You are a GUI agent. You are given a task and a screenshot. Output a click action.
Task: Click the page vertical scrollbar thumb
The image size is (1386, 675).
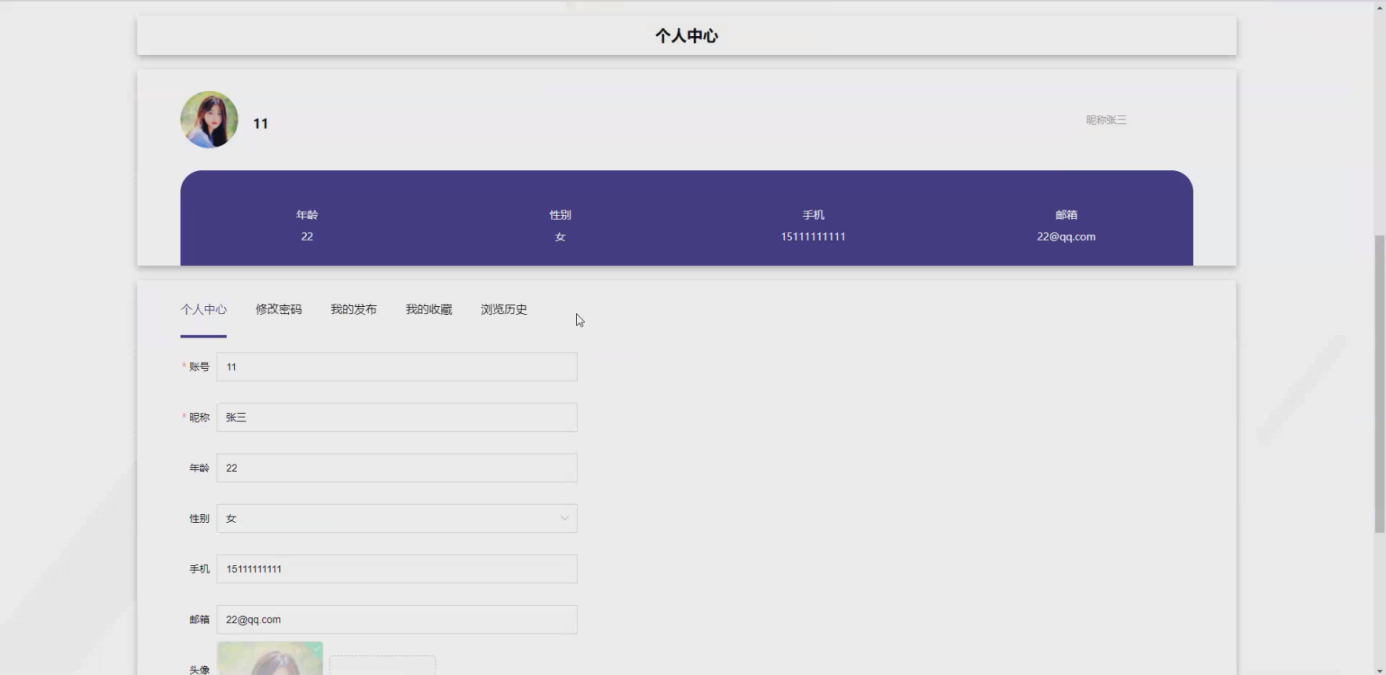[1380, 384]
